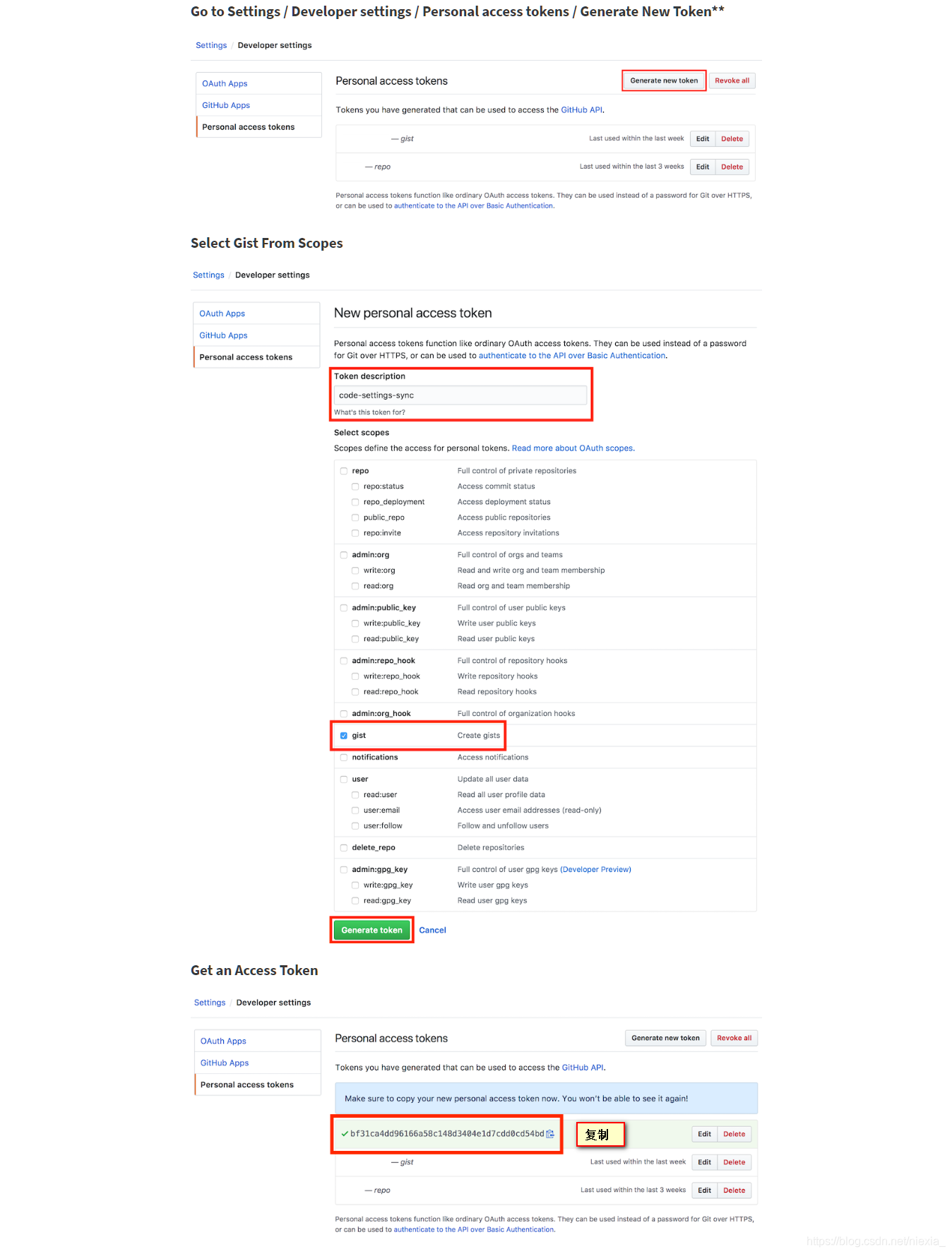
Task: Check the admin:repo_hook scope
Action: click(344, 661)
